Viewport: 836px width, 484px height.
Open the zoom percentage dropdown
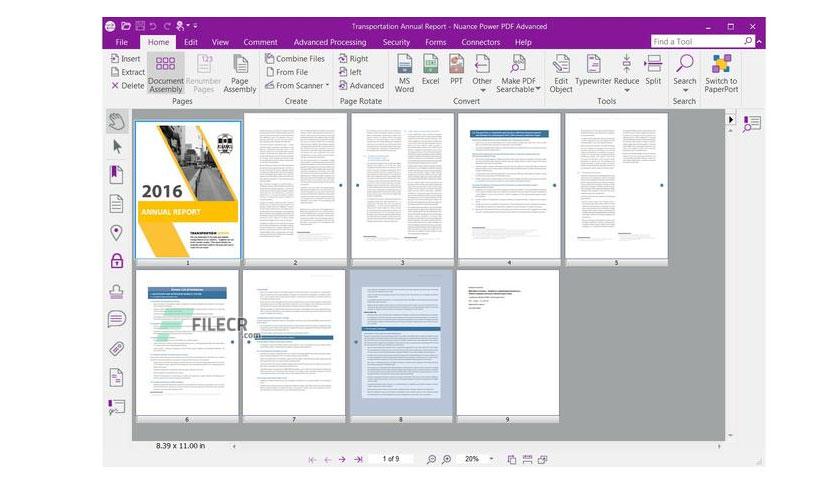[491, 459]
